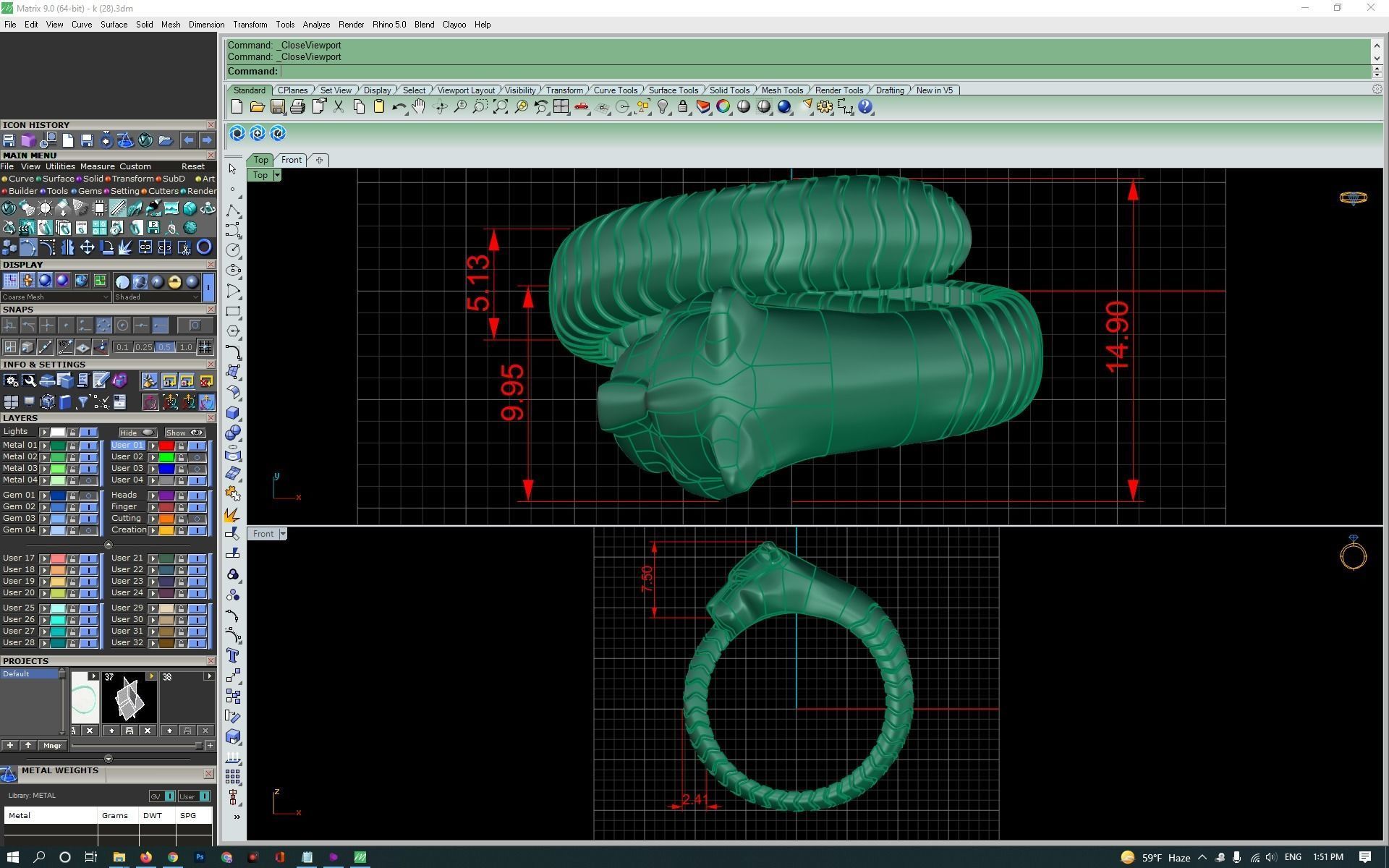Open the Surface menu

(114, 25)
